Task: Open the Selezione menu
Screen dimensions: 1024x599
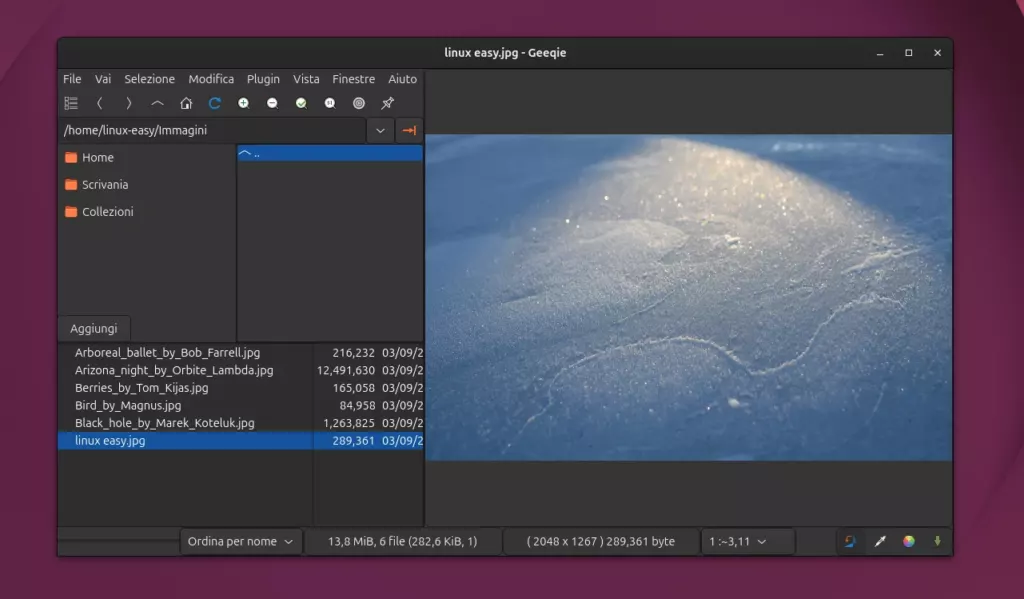Action: [x=150, y=79]
